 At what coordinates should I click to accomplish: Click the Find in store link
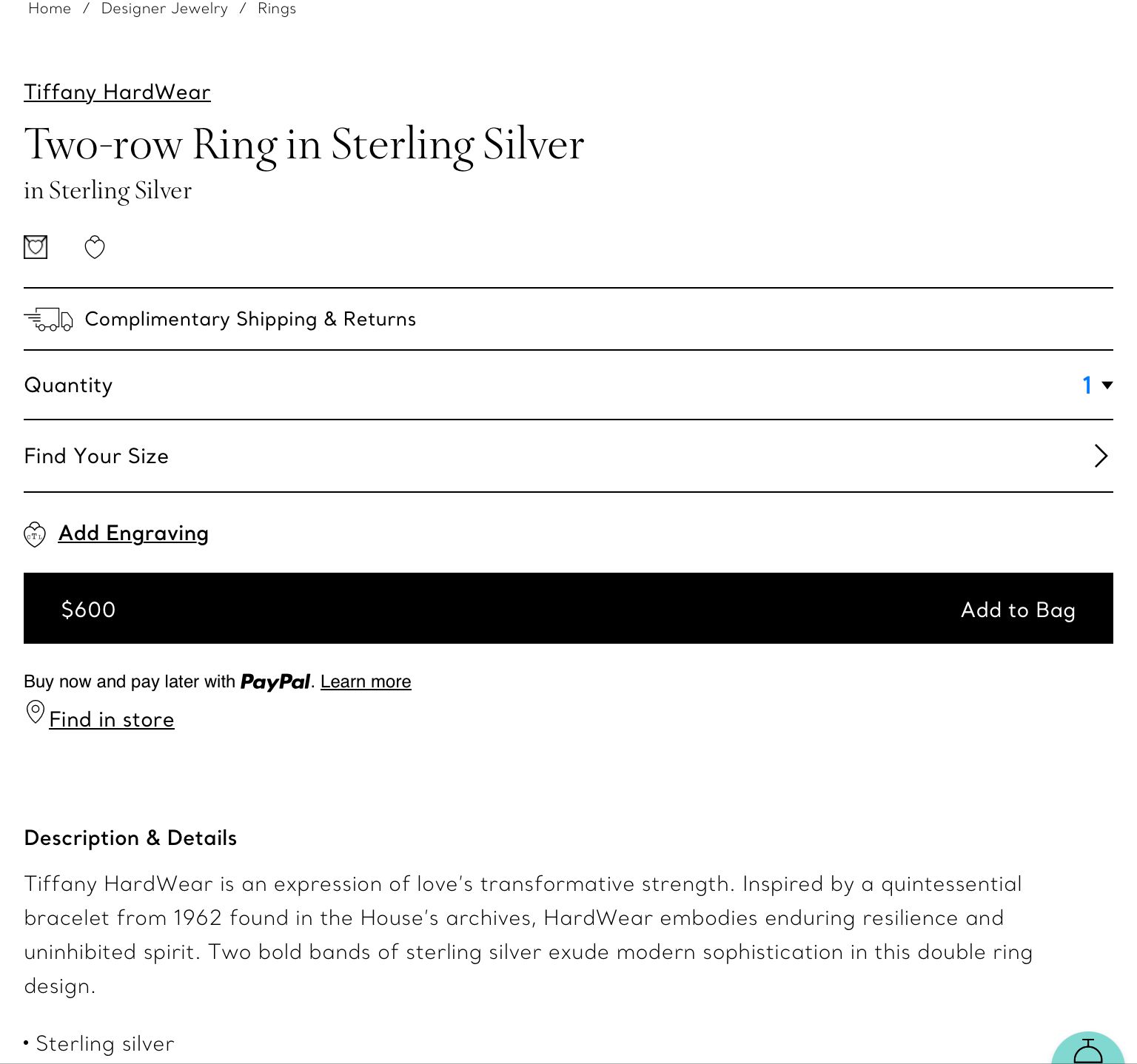click(x=112, y=720)
